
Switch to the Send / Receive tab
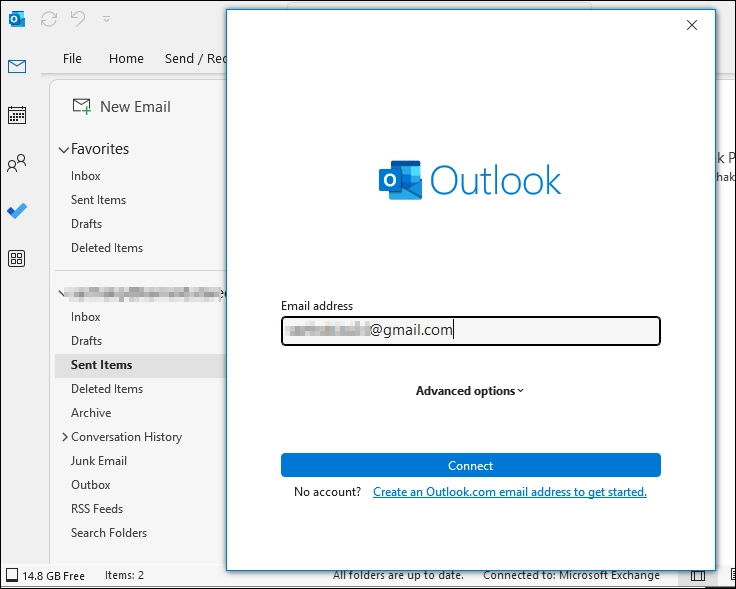tap(195, 59)
